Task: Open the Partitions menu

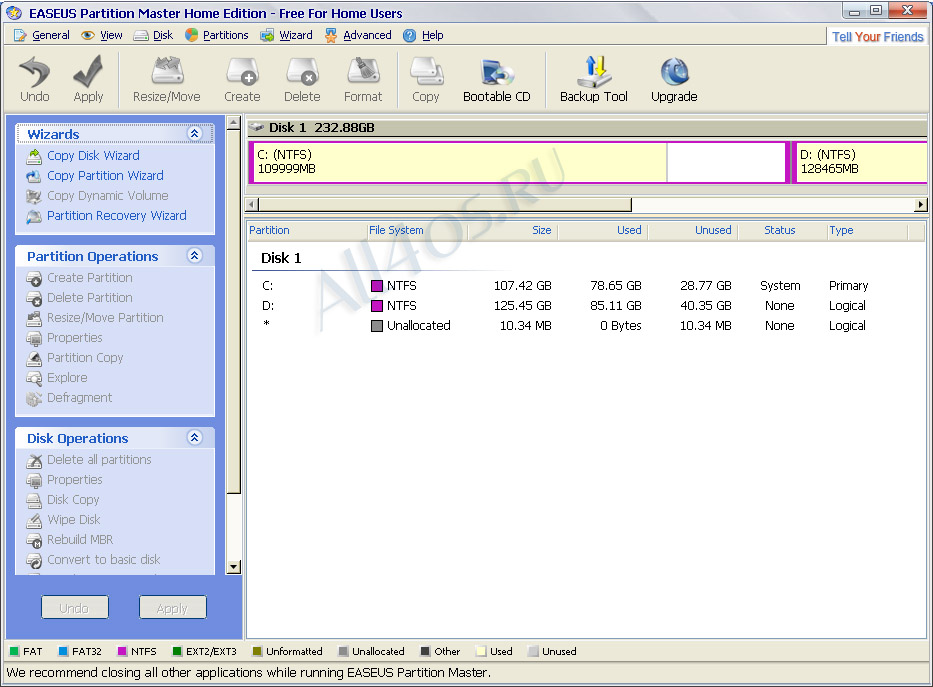Action: (x=217, y=35)
